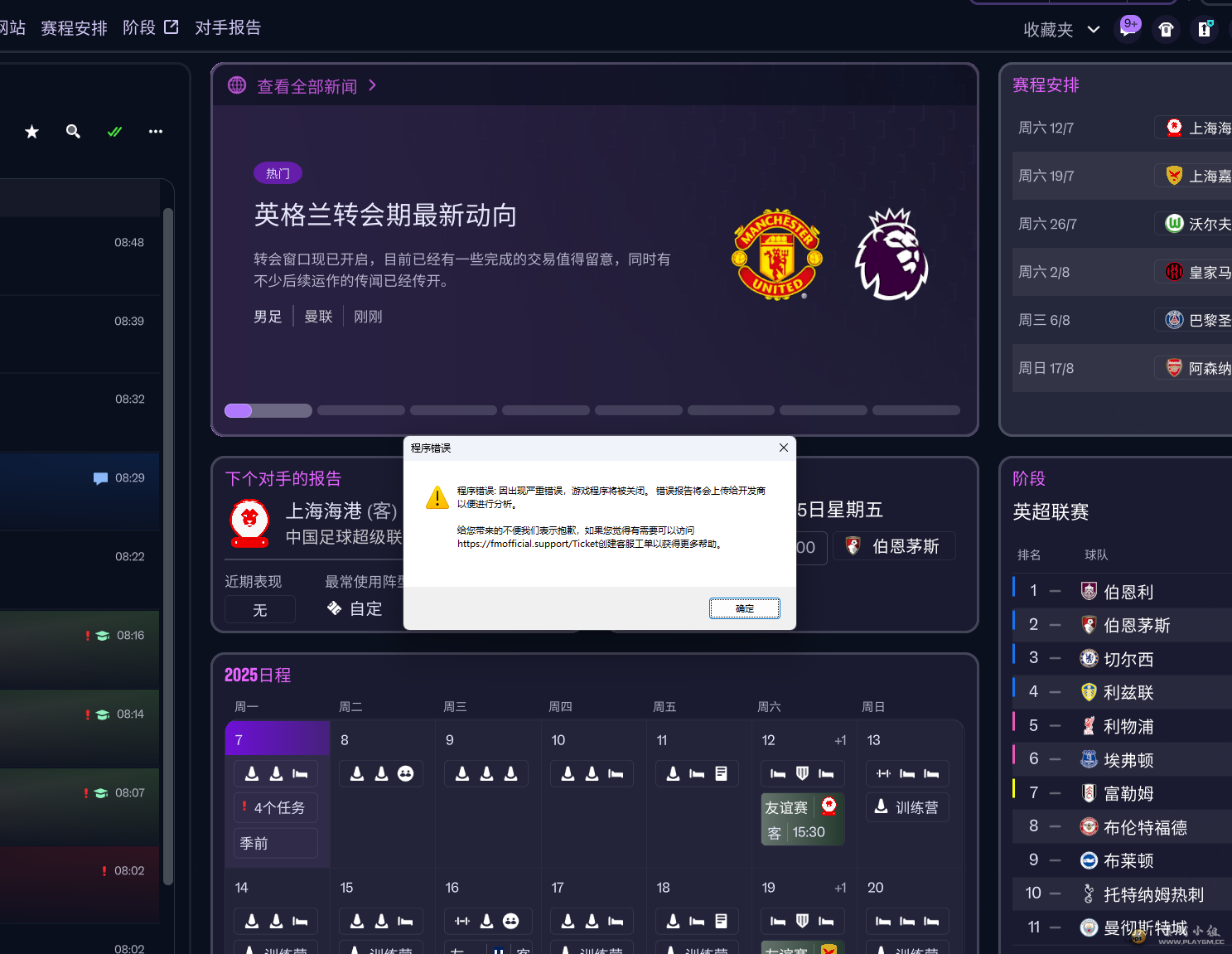Open the promises document icon in top bar
Viewport: 1232px width, 954px height.
(1205, 29)
